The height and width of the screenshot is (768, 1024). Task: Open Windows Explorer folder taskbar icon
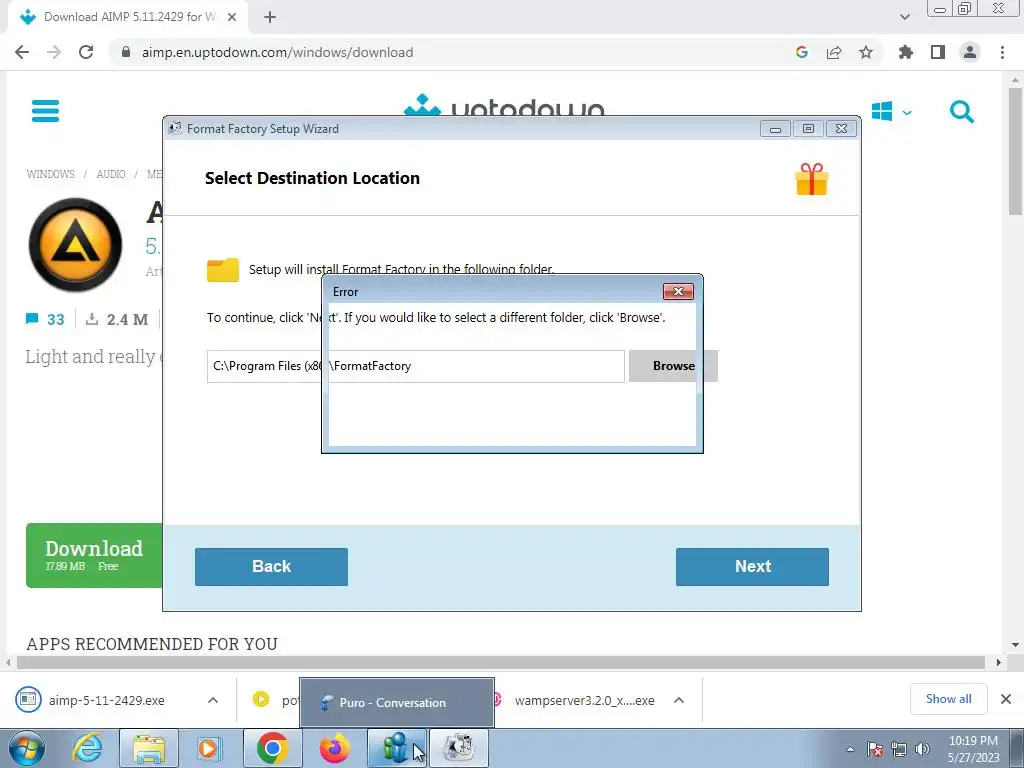coord(149,748)
